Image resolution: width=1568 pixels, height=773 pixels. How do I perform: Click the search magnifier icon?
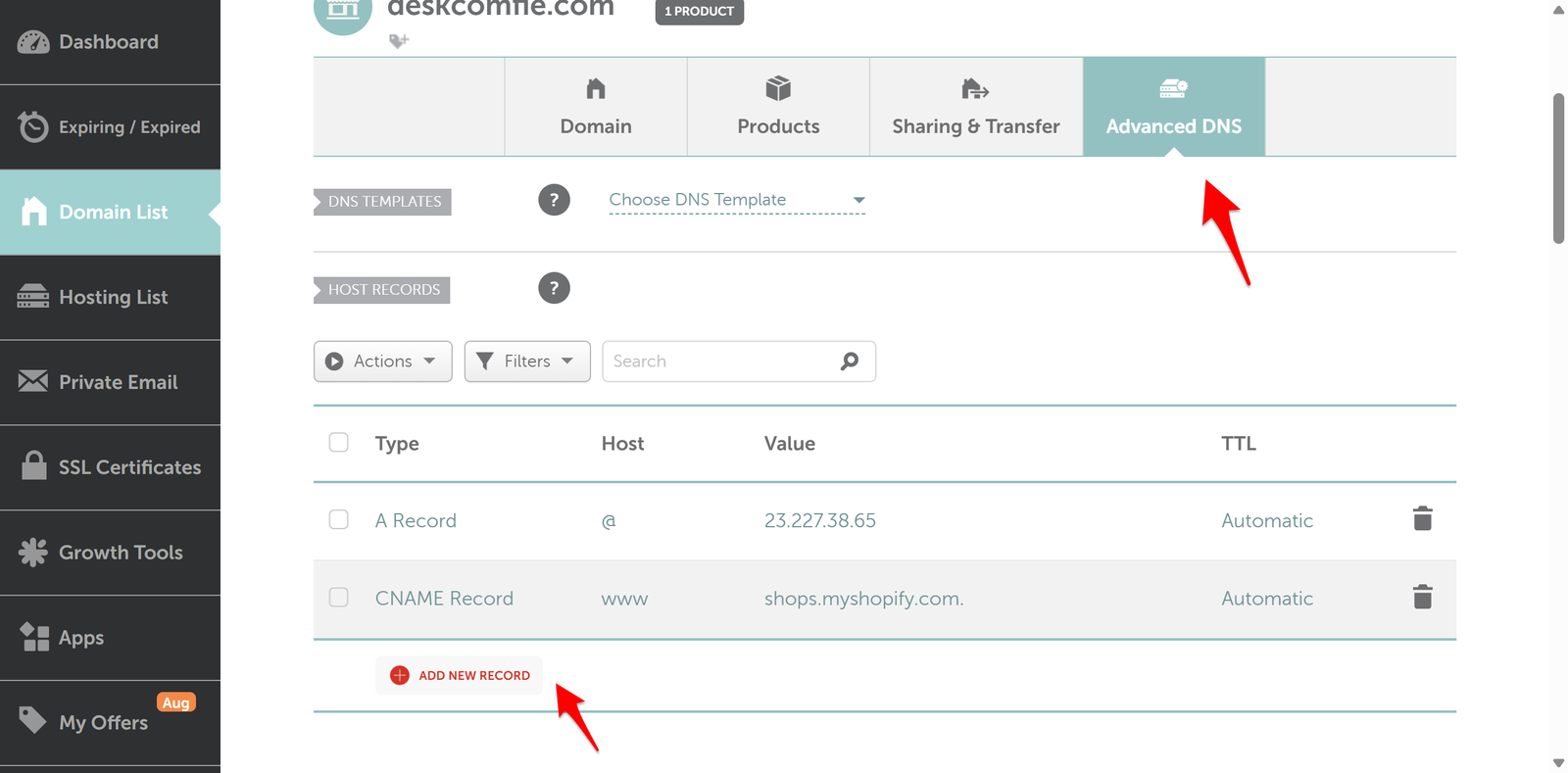point(850,362)
